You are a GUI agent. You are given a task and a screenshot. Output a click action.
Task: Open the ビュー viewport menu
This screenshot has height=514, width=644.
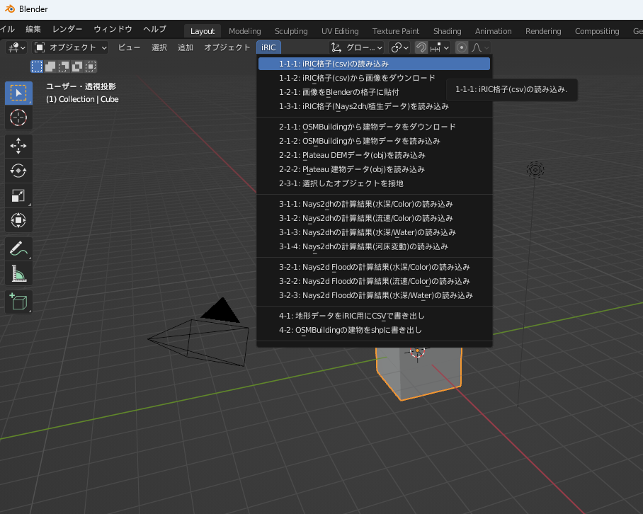129,48
